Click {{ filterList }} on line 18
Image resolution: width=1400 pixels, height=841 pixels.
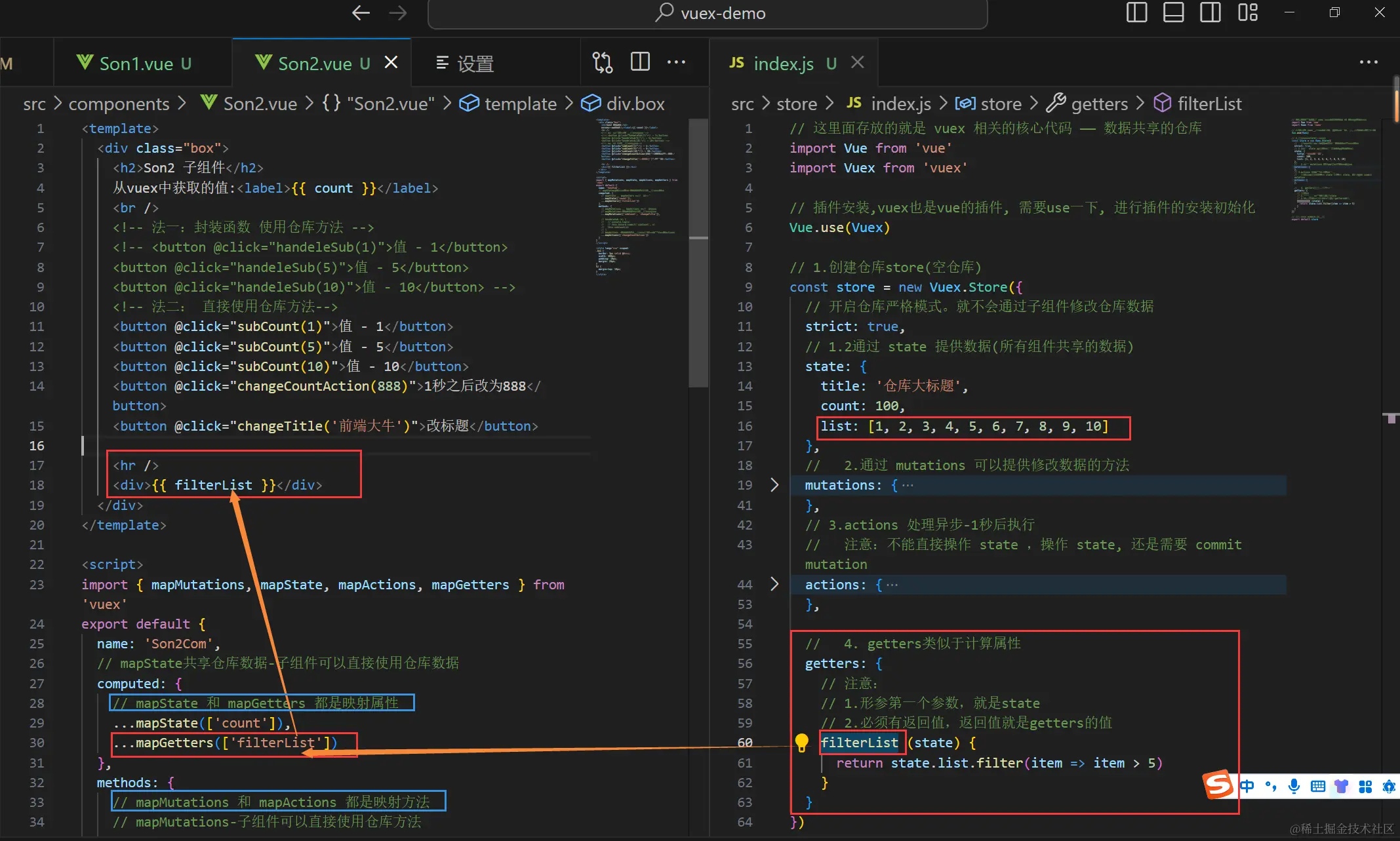(214, 485)
